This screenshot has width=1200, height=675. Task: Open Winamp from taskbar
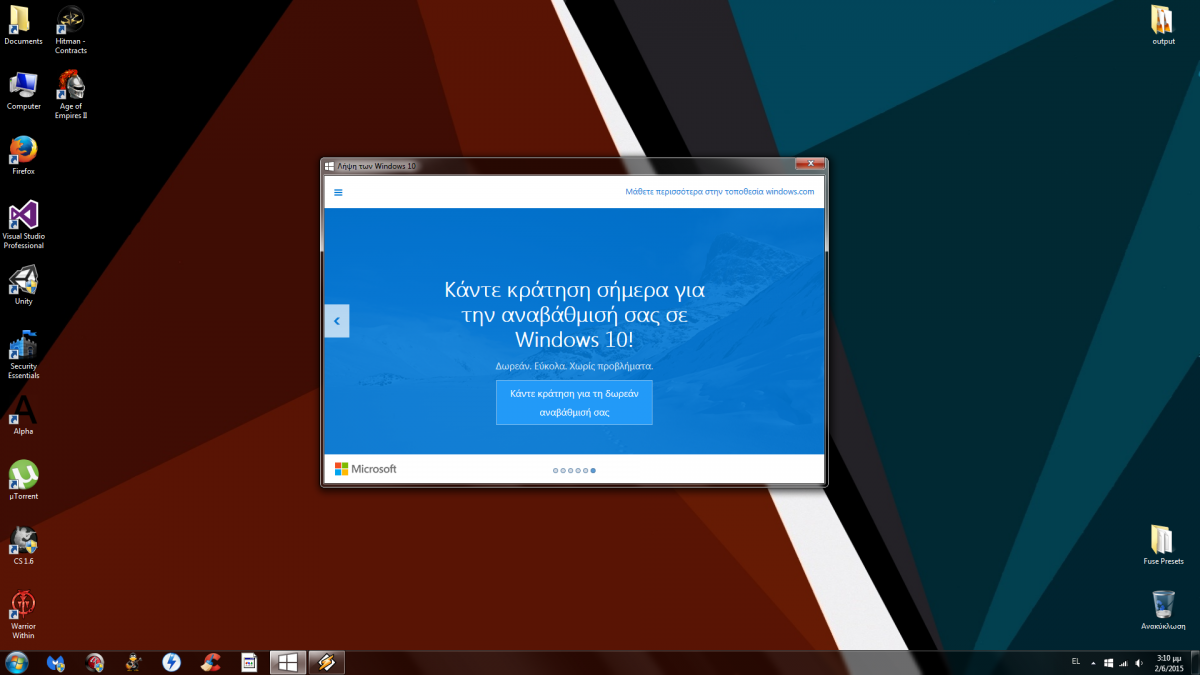[327, 662]
